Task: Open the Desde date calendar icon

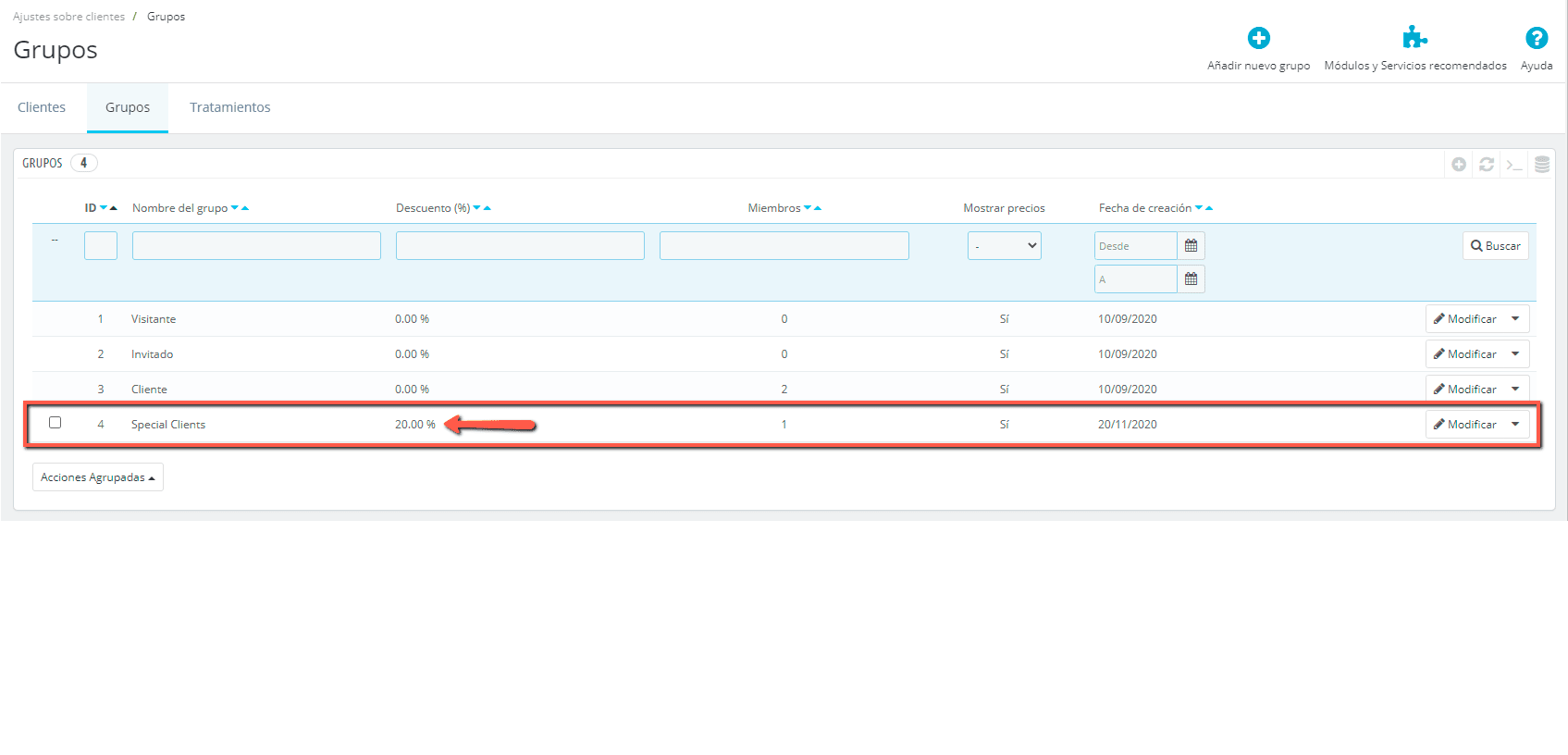Action: [1191, 246]
